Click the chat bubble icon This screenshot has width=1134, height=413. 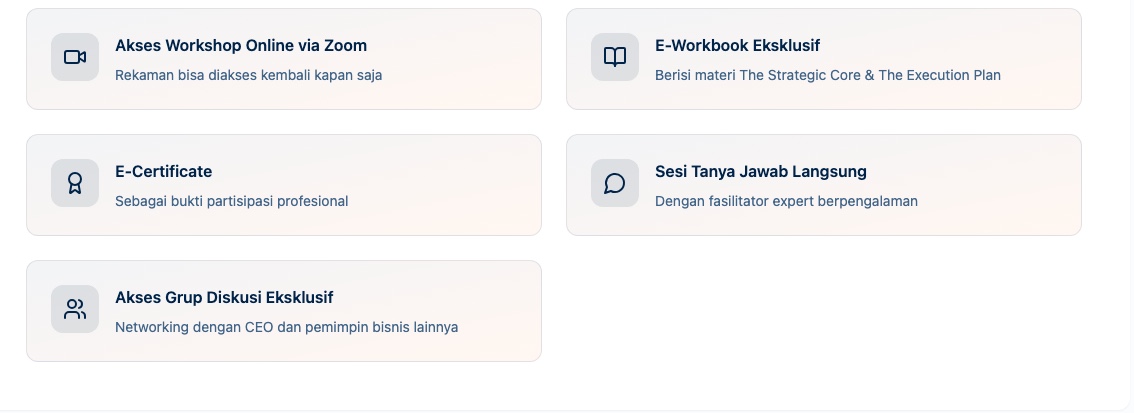coord(615,183)
